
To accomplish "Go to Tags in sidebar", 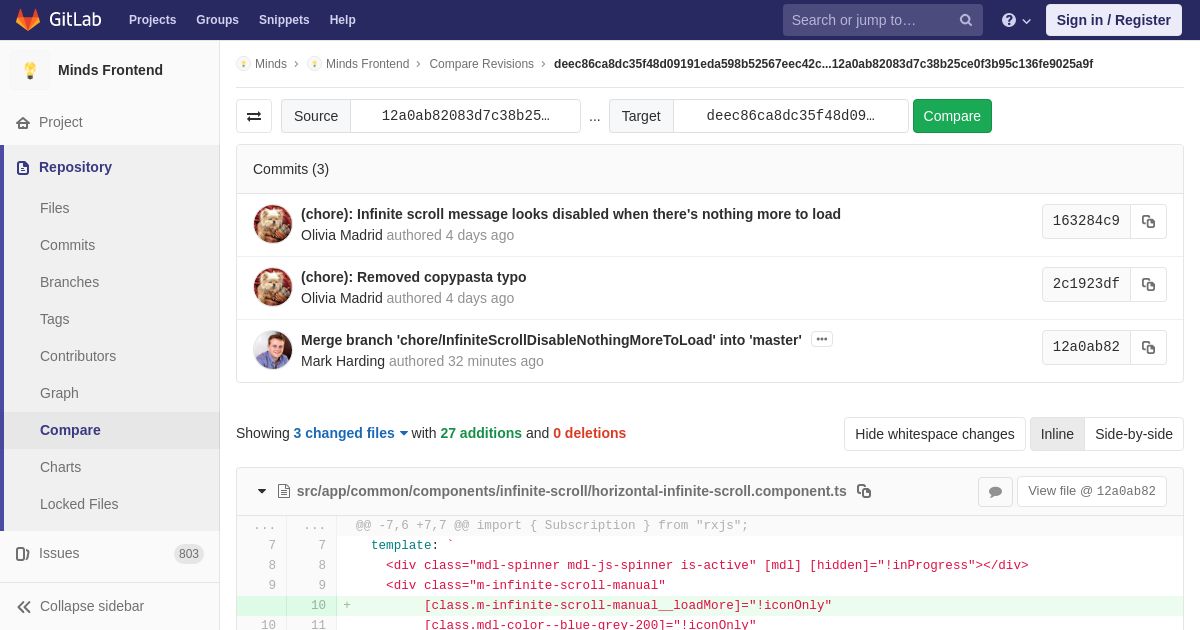I will pos(54,319).
